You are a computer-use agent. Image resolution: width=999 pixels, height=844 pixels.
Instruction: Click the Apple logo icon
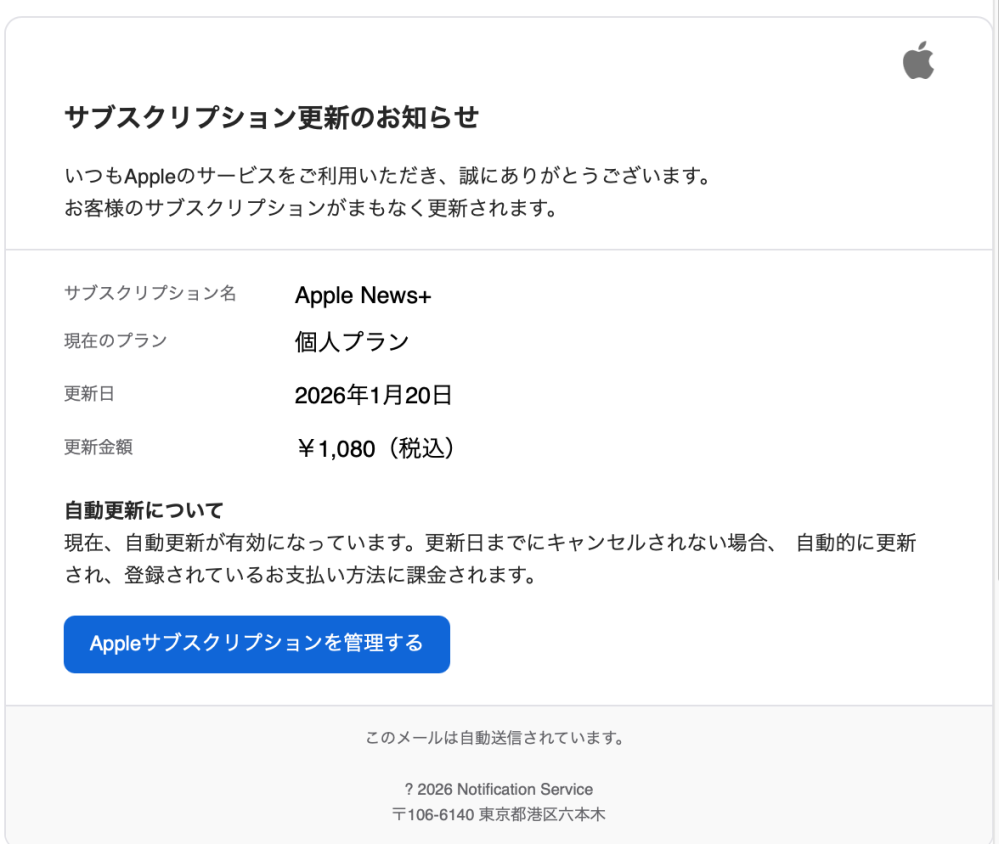click(x=918, y=61)
